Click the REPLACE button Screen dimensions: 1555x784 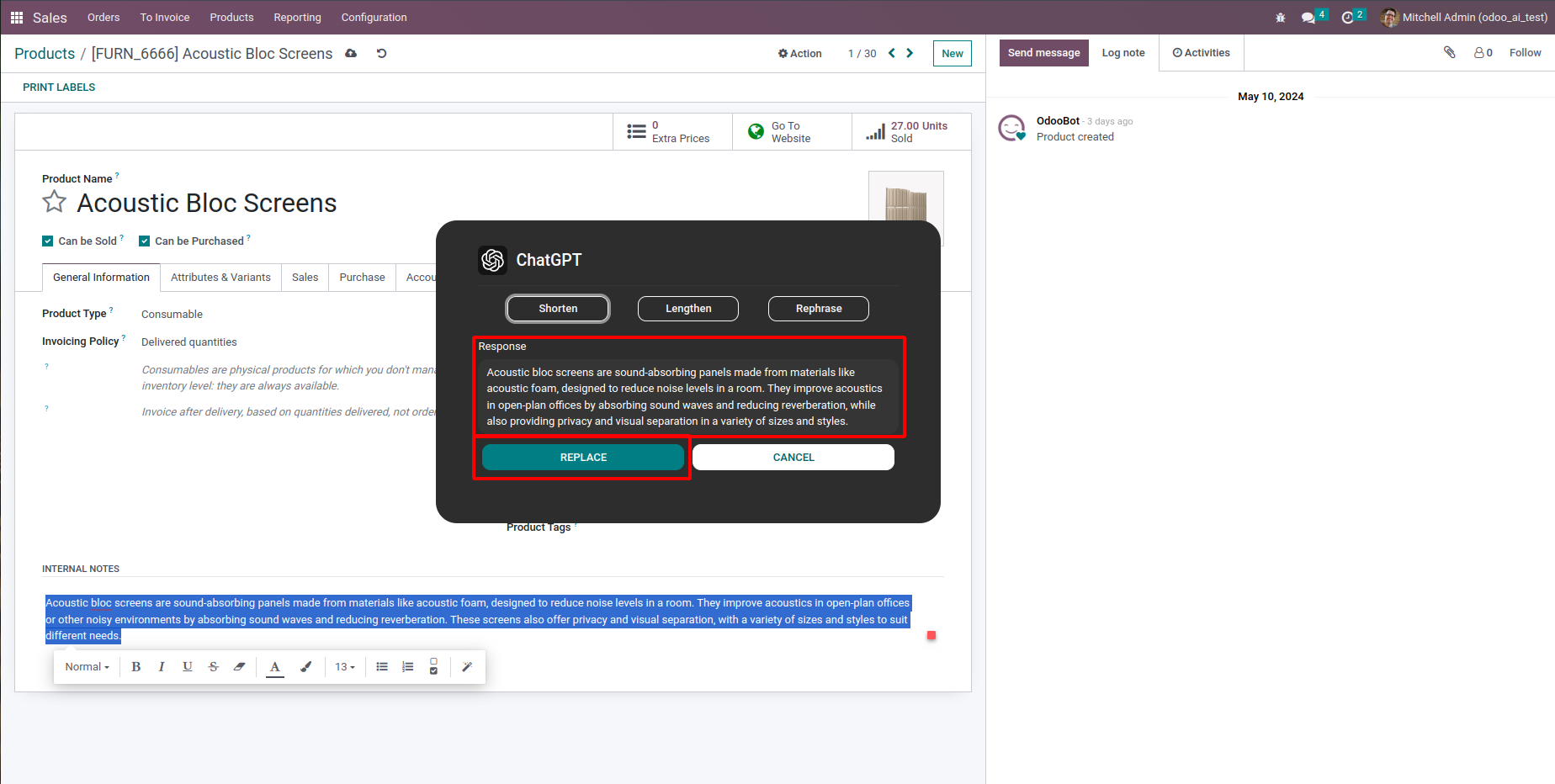[583, 458]
